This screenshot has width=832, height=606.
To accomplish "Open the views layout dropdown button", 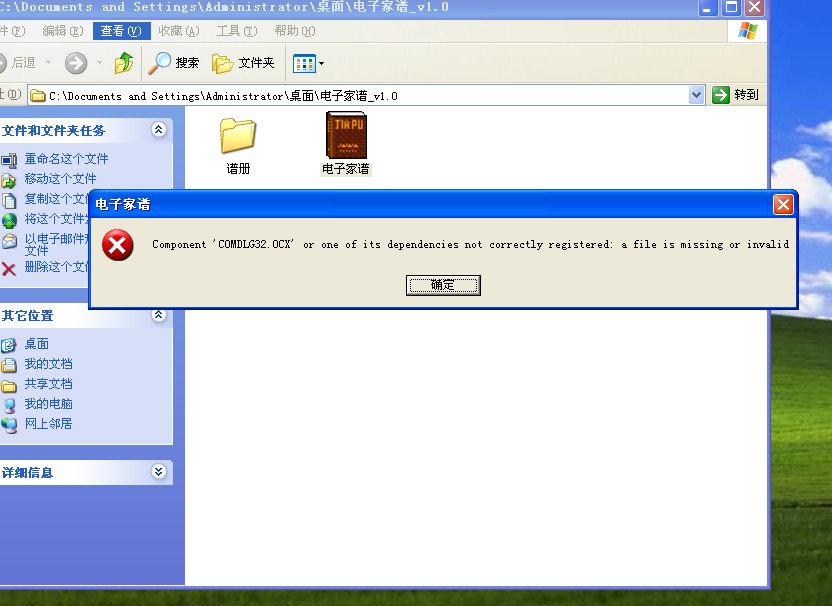I will tap(308, 63).
